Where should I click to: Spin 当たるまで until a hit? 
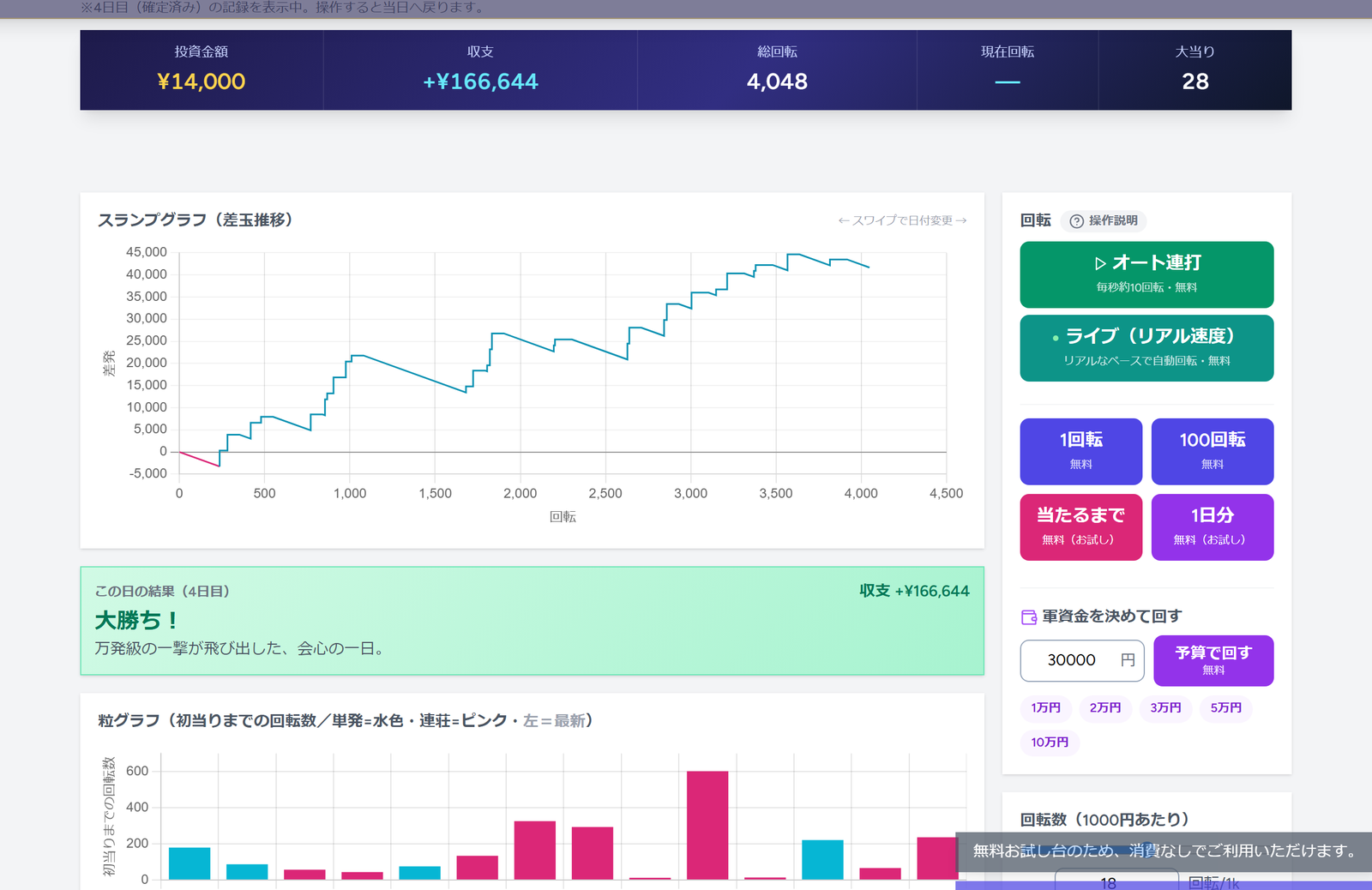coord(1080,526)
